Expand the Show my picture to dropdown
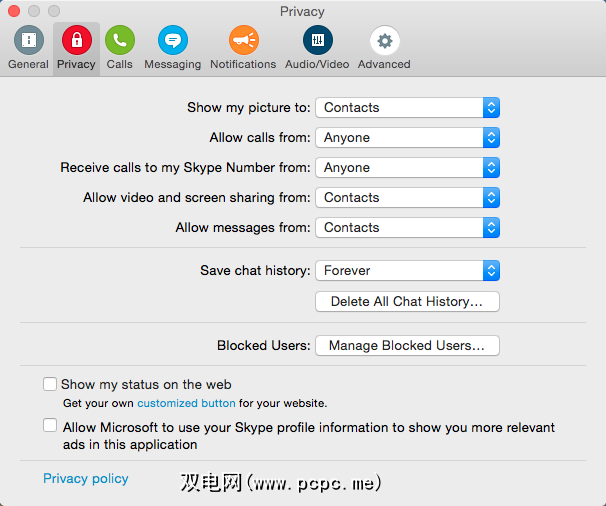Image resolution: width=606 pixels, height=506 pixels. (x=407, y=107)
